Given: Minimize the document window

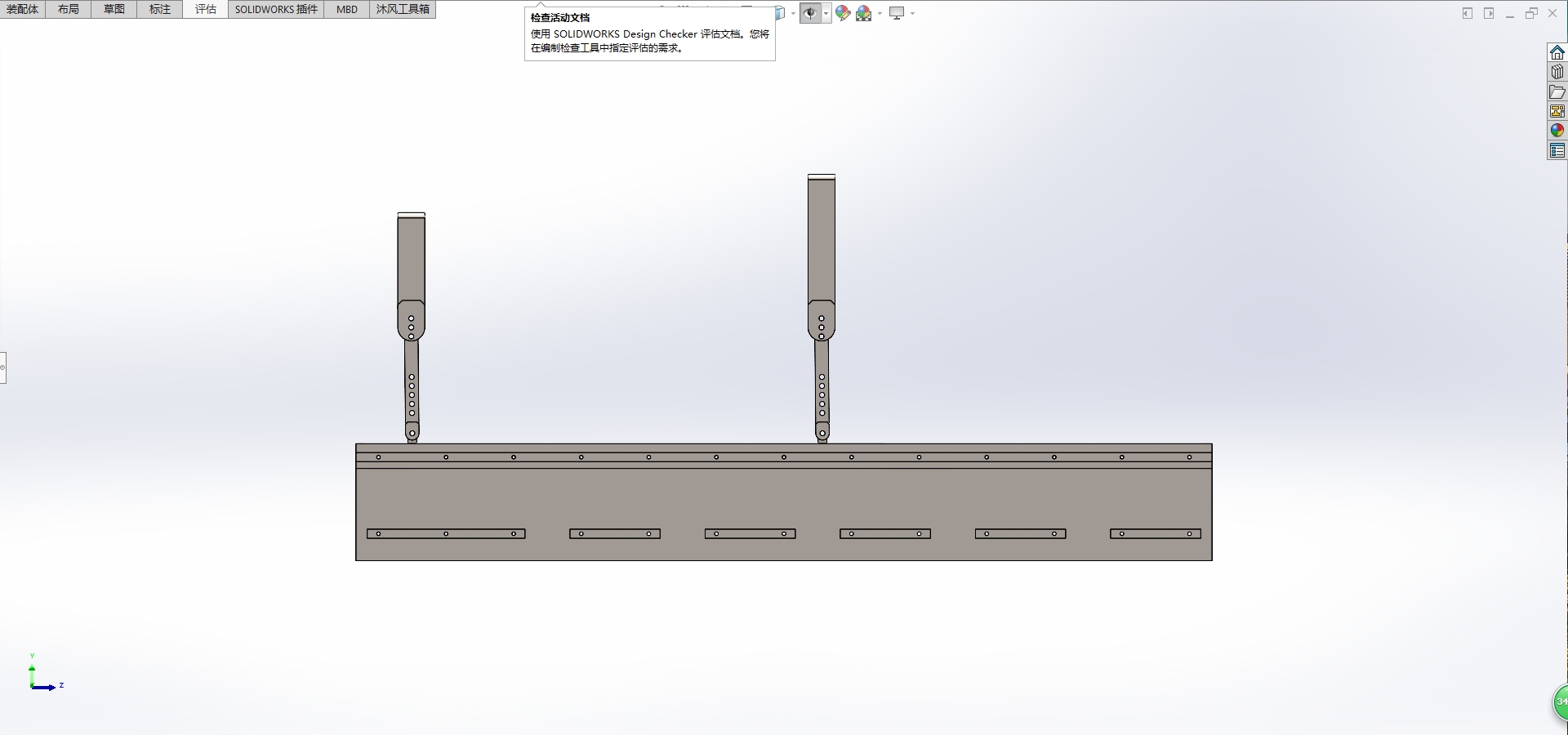Looking at the screenshot, I should point(1510,14).
